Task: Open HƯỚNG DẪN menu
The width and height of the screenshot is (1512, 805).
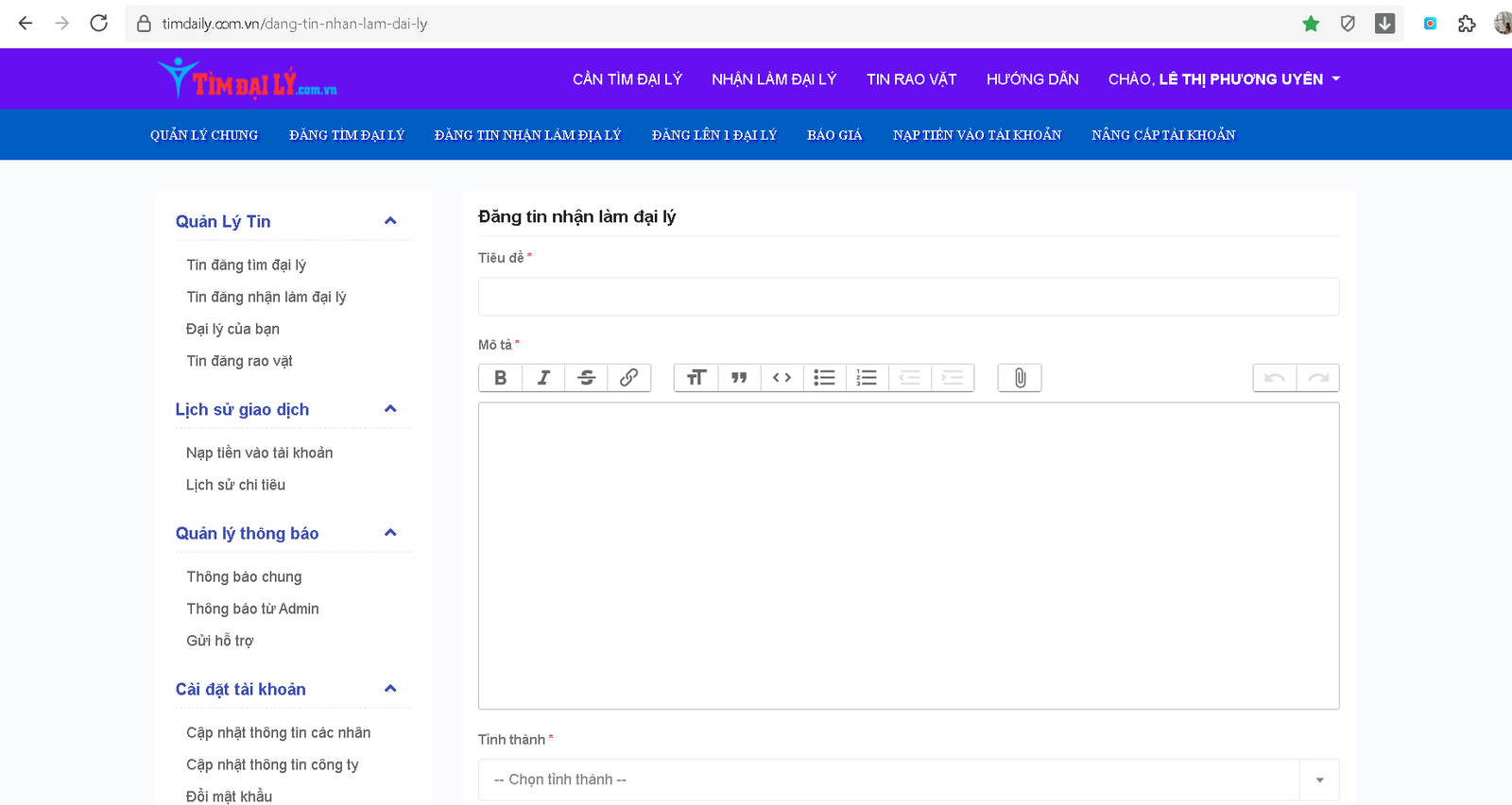Action: pyautogui.click(x=1033, y=79)
